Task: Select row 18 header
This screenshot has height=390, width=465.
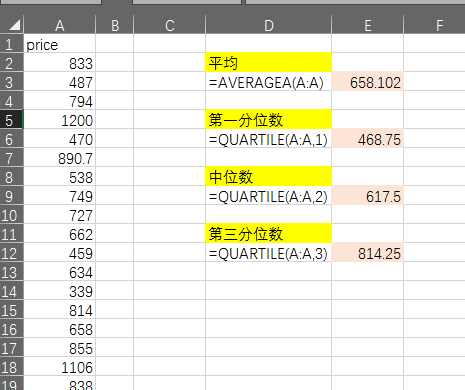Action: 12,366
